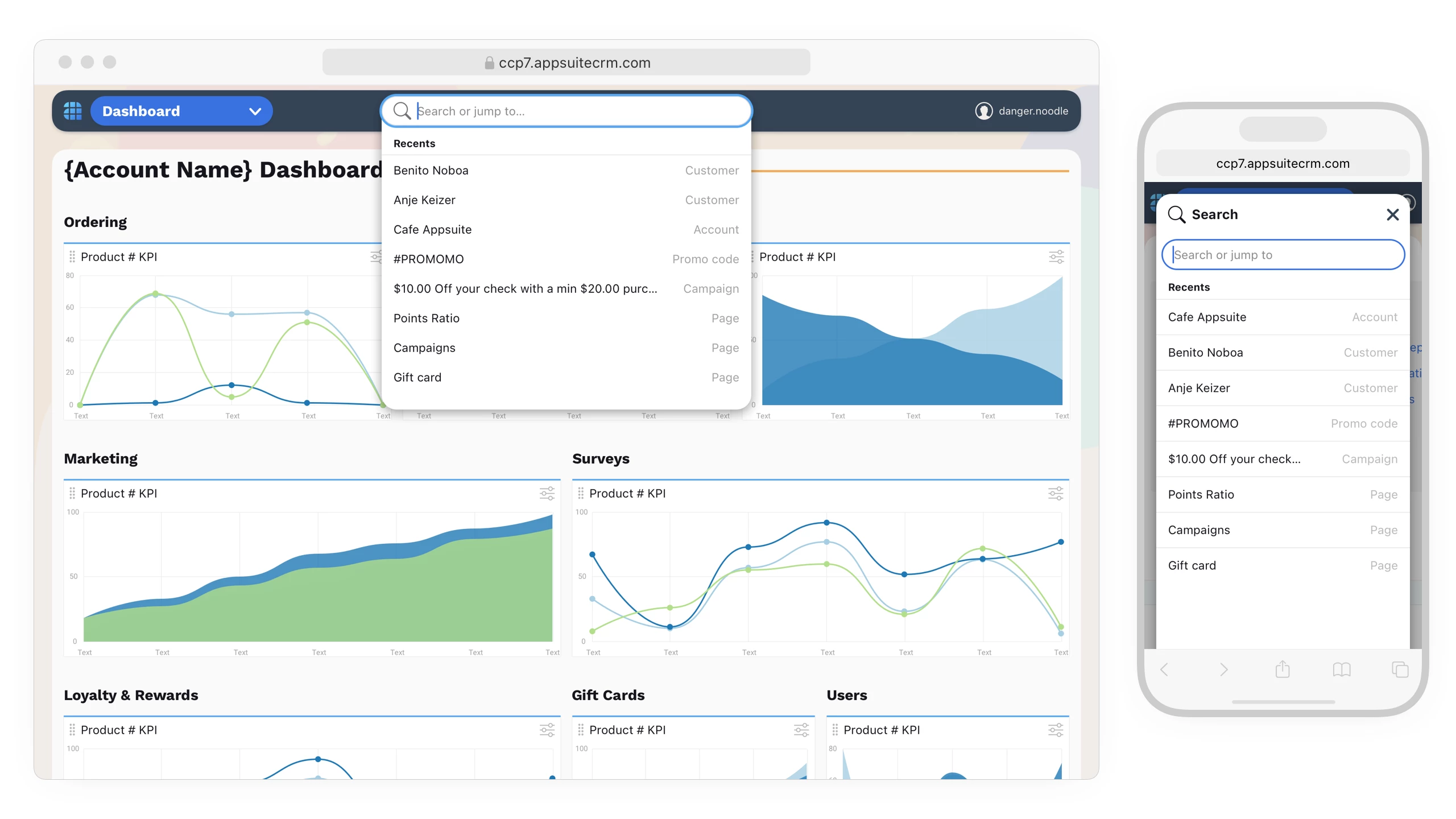Open Gift Cards KPI settings sliders icon
Viewport: 1456px width, 819px height.
801,730
